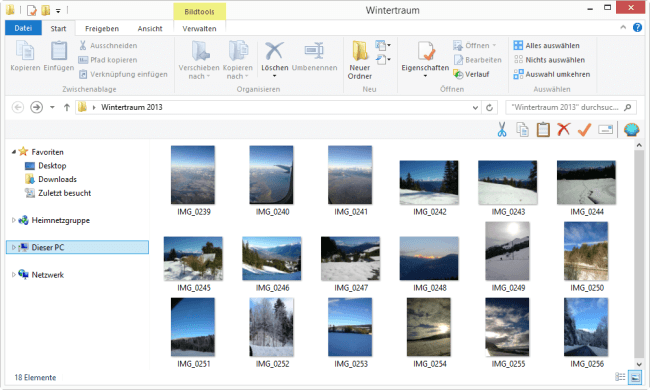Click Alles auswählen
Viewport: 650px width, 390px height.
tap(547, 46)
